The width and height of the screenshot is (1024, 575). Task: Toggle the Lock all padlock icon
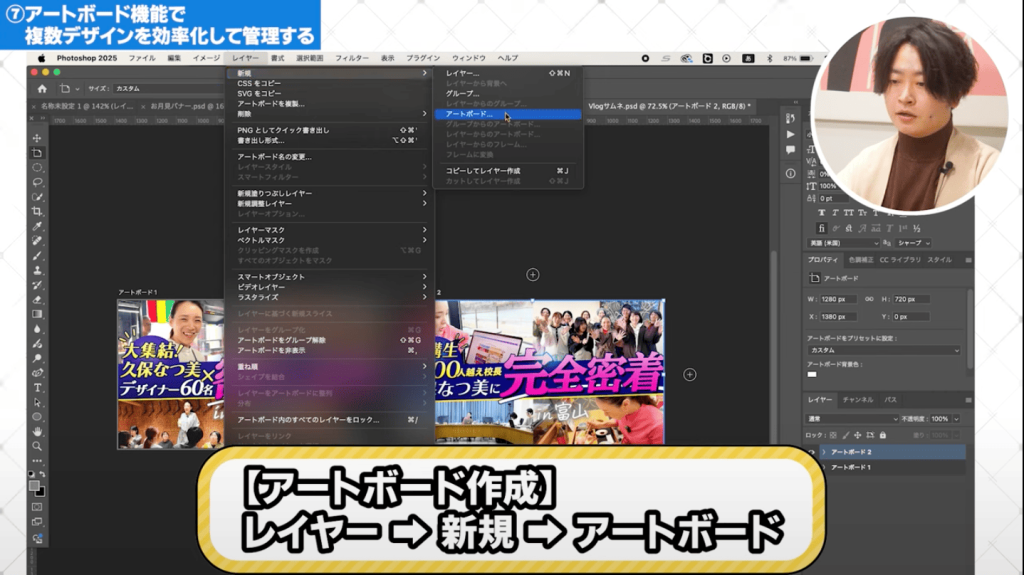(882, 435)
